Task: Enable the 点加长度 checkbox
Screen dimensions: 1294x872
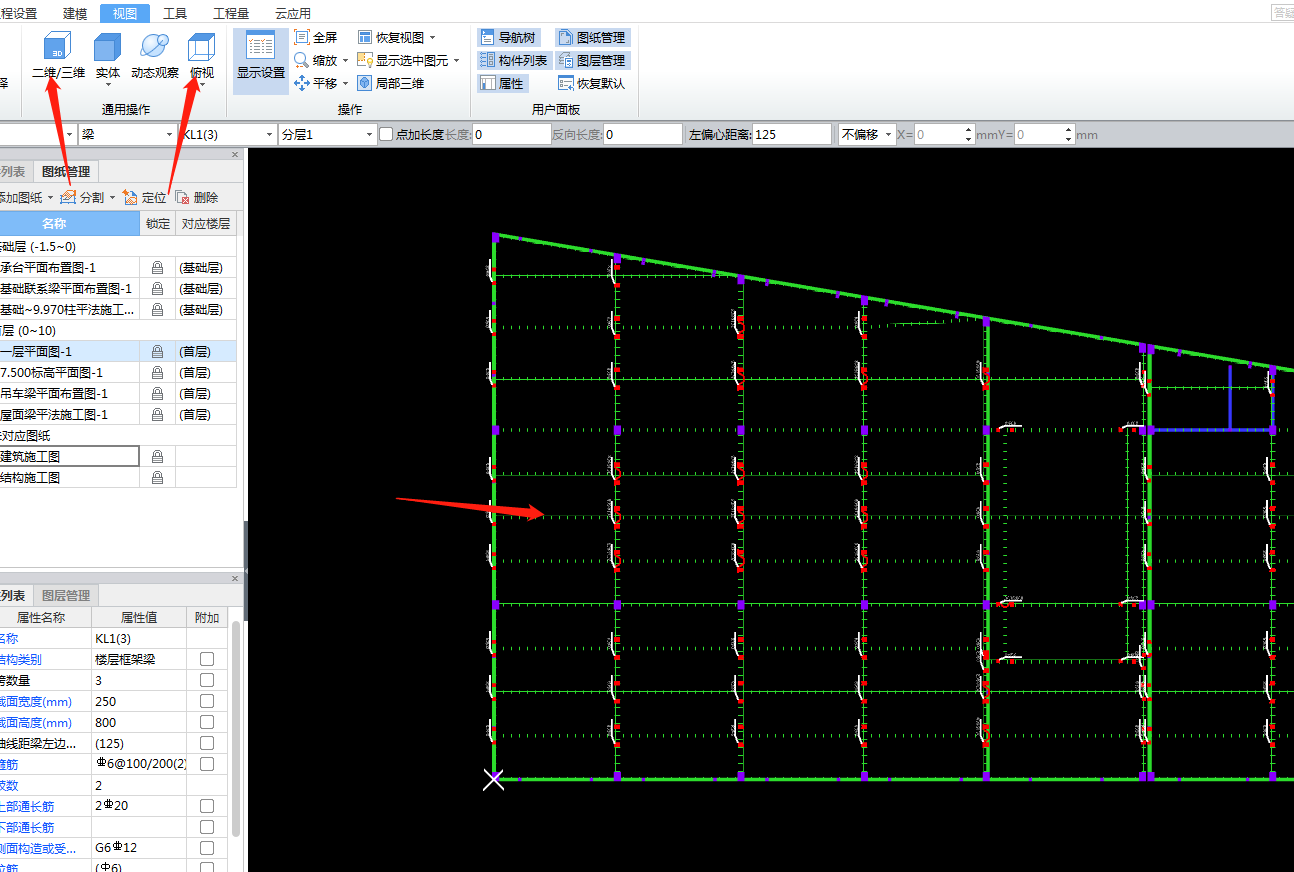Action: 386,134
